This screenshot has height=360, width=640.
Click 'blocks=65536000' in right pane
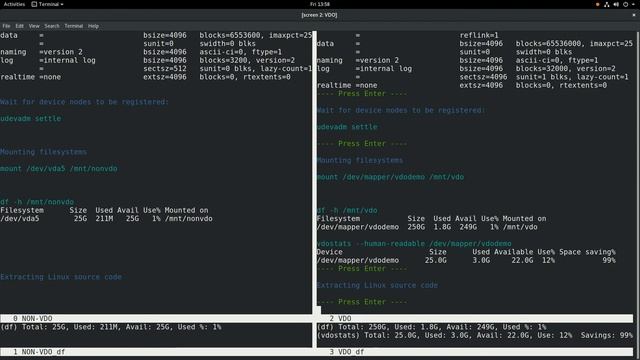[551, 44]
